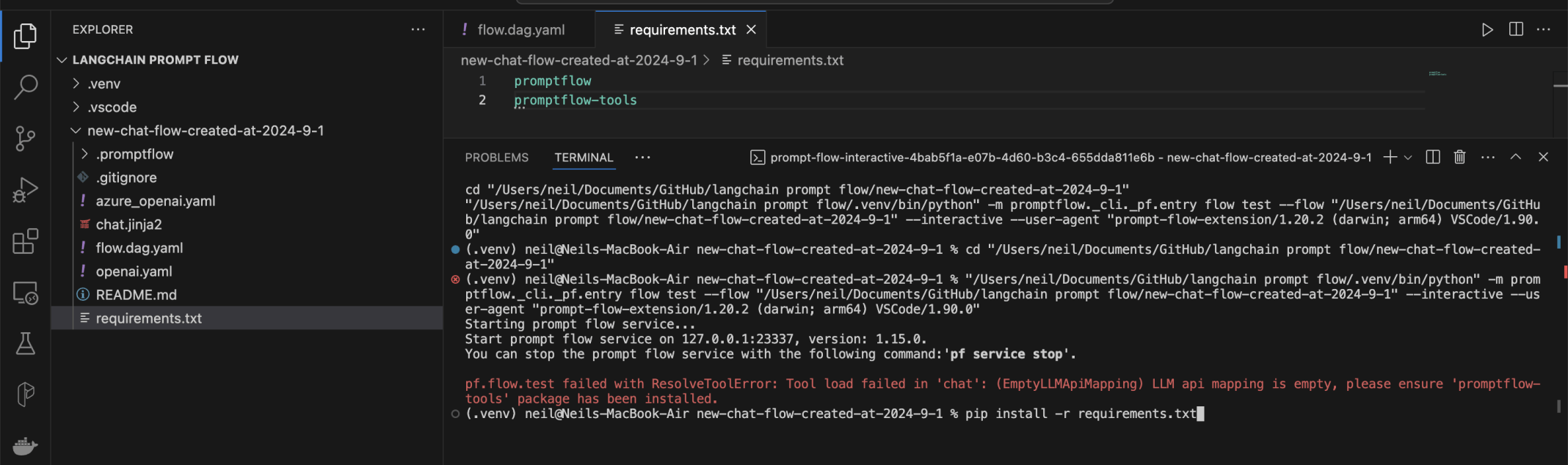Switch to the flow.dag.yaml tab
The width and height of the screenshot is (1568, 465).
coord(520,30)
